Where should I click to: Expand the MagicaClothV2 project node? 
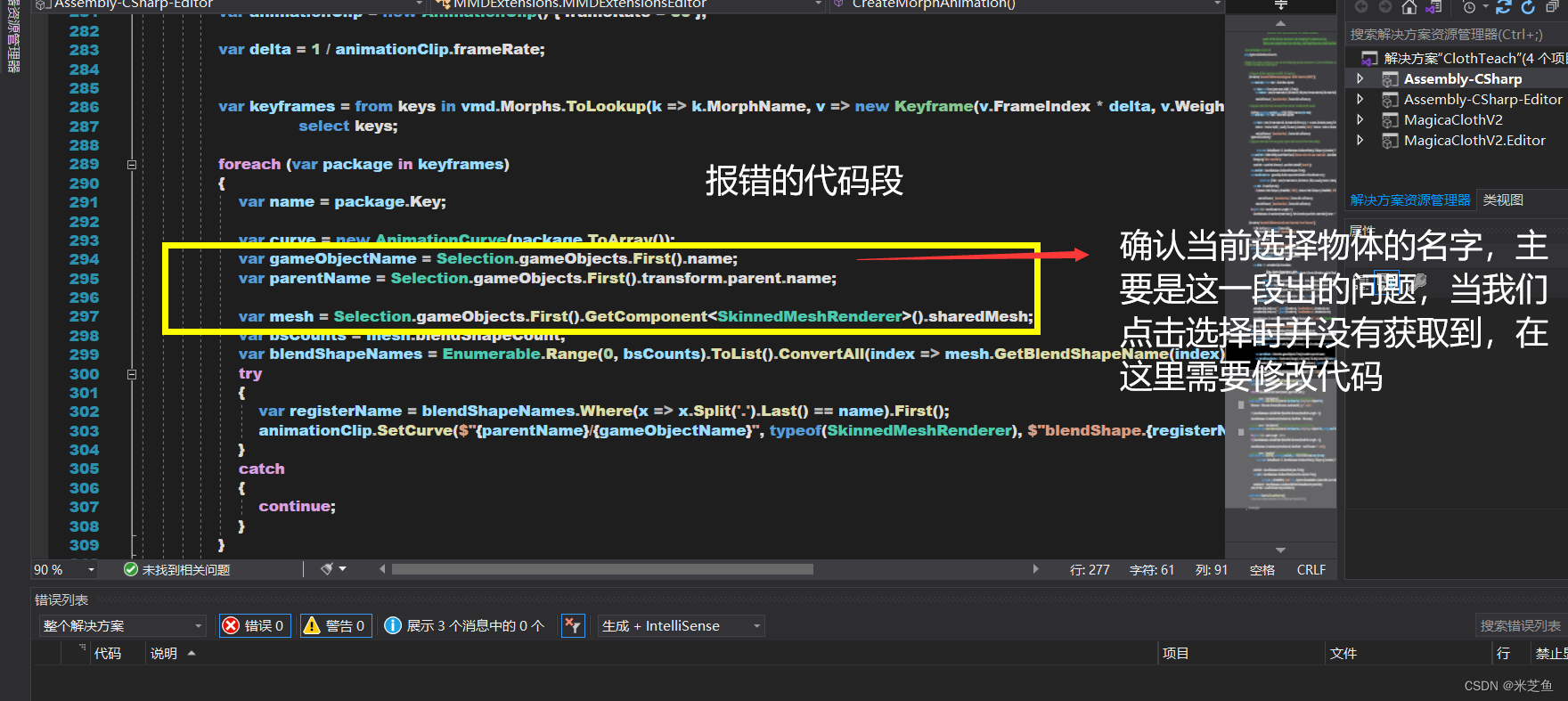coord(1360,120)
